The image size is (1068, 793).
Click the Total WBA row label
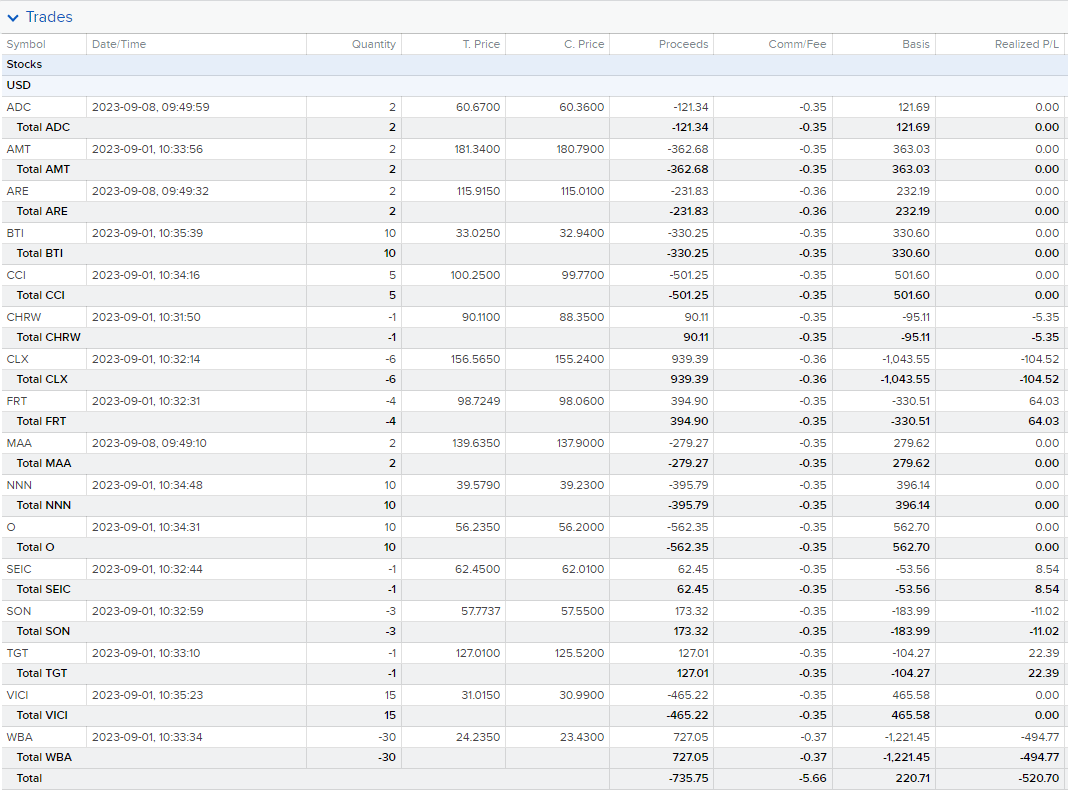click(44, 758)
